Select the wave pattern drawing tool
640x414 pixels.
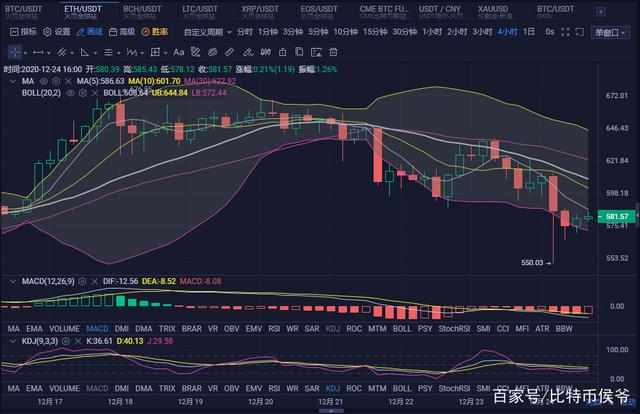pos(131,52)
